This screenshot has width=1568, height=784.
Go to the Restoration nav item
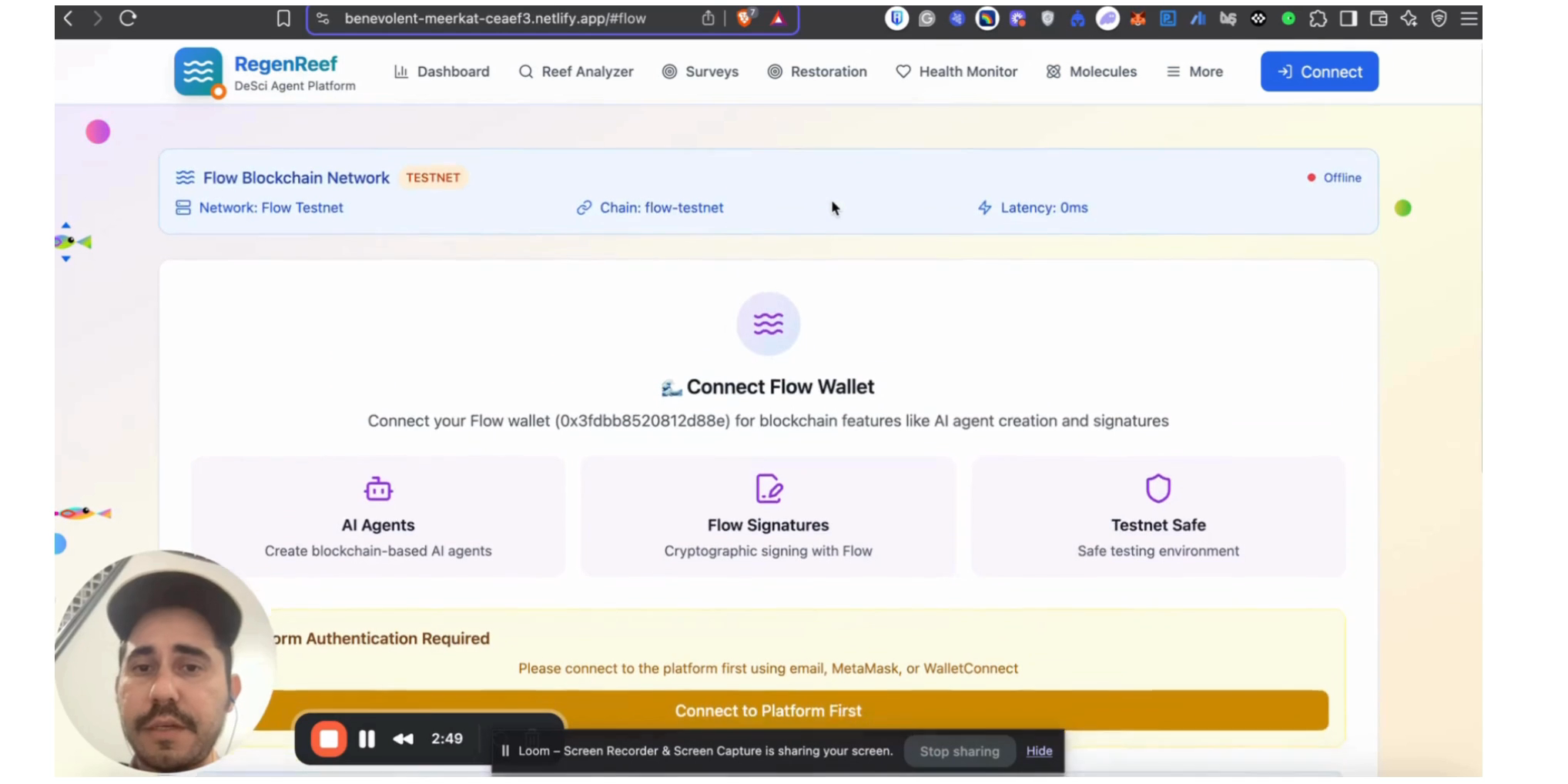point(817,72)
